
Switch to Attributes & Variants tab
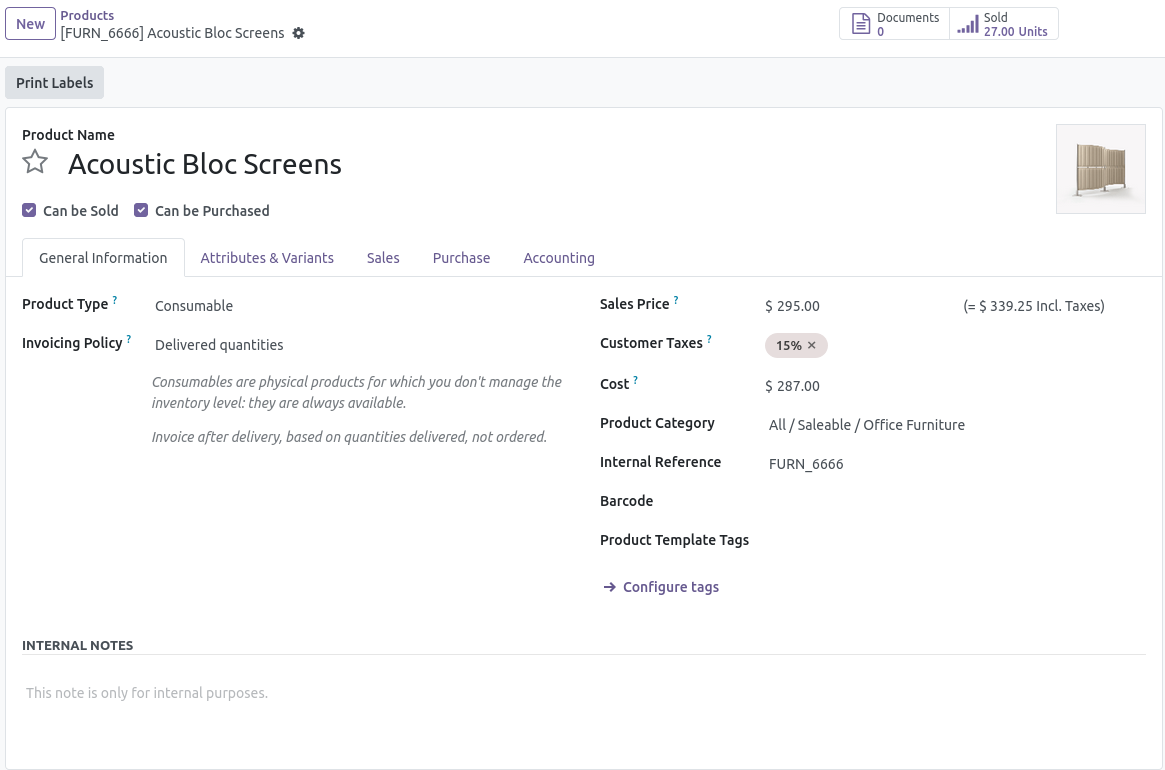pos(267,258)
